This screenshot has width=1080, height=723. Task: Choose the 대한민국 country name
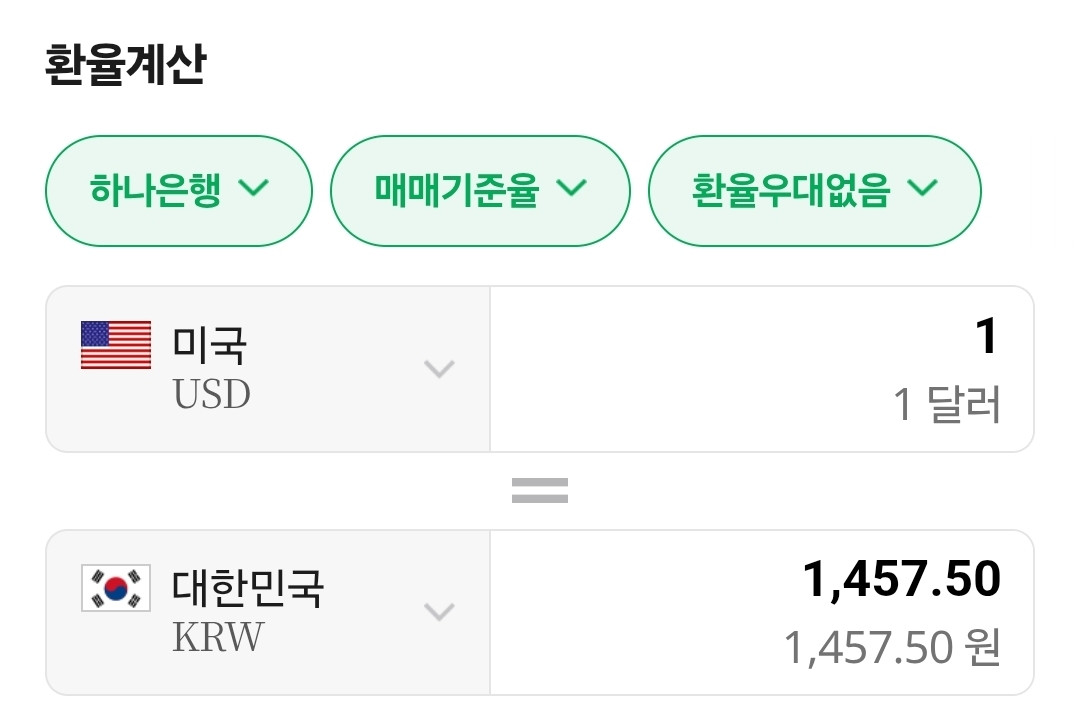(x=248, y=588)
